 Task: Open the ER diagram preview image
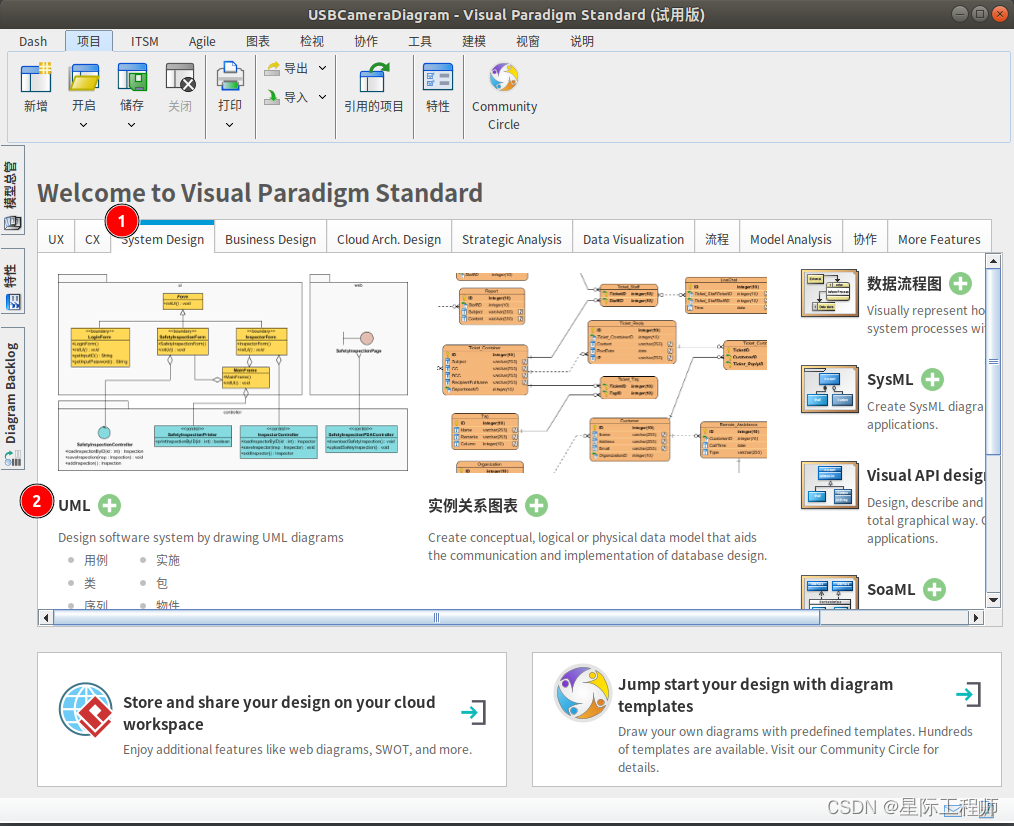pos(603,372)
